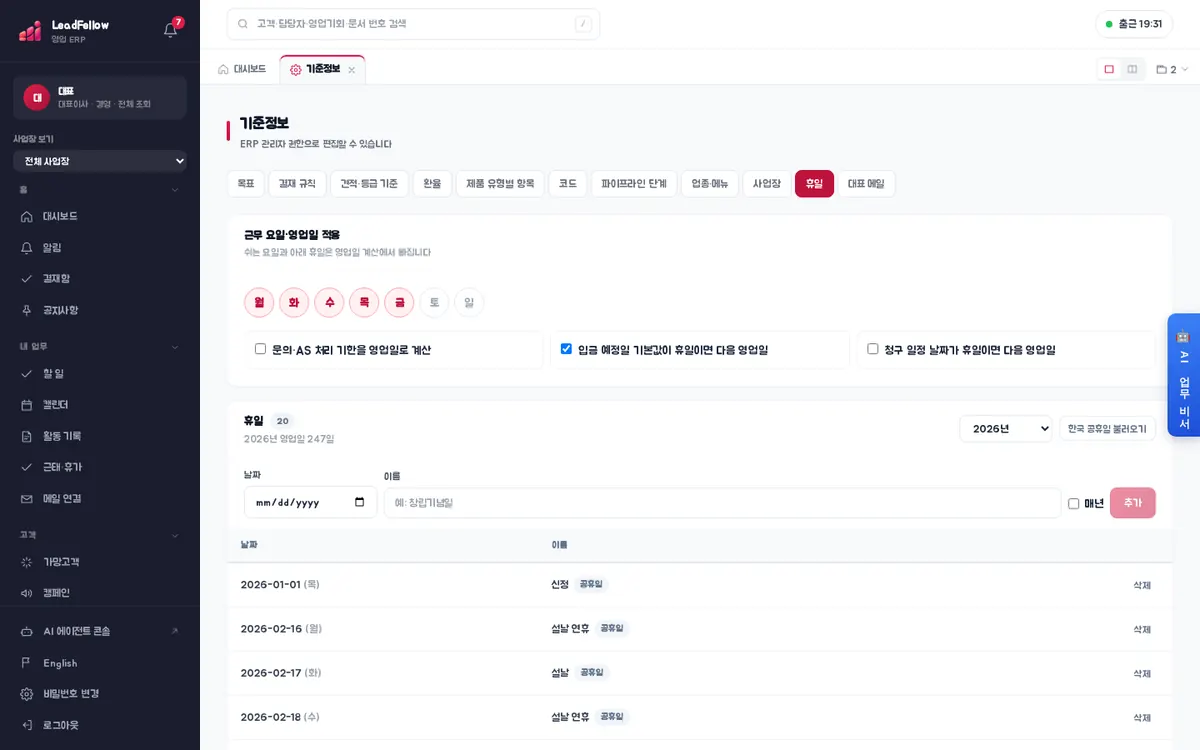
Task: Click the 로그아웃 exit icon
Action: [27, 725]
